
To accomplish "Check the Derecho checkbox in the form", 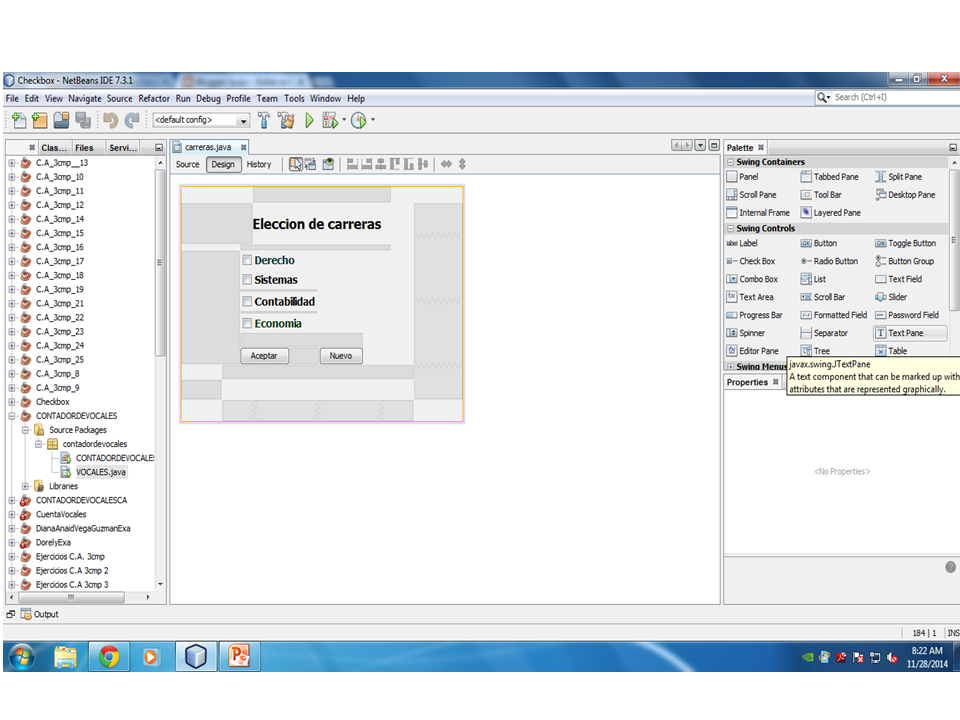I will pyautogui.click(x=246, y=259).
